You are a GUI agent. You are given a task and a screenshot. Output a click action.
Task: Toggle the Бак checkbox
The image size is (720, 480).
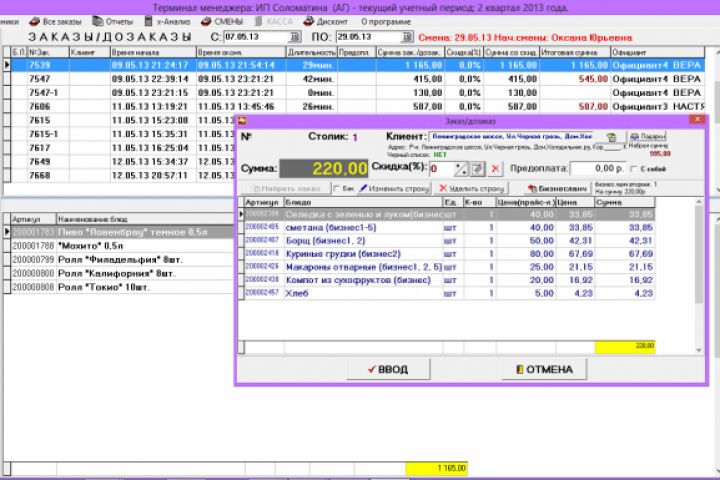[x=337, y=188]
